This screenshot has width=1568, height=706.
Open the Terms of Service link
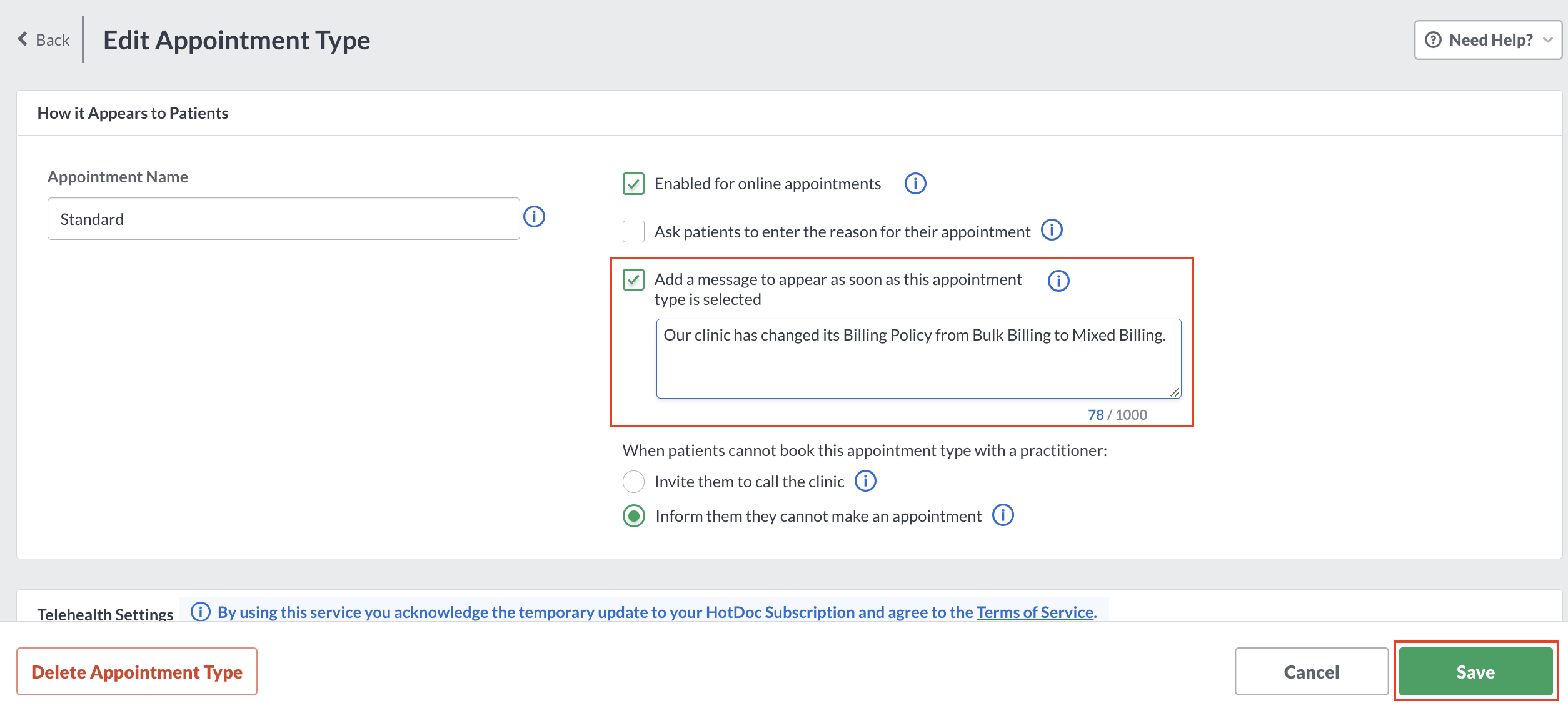pos(1037,612)
